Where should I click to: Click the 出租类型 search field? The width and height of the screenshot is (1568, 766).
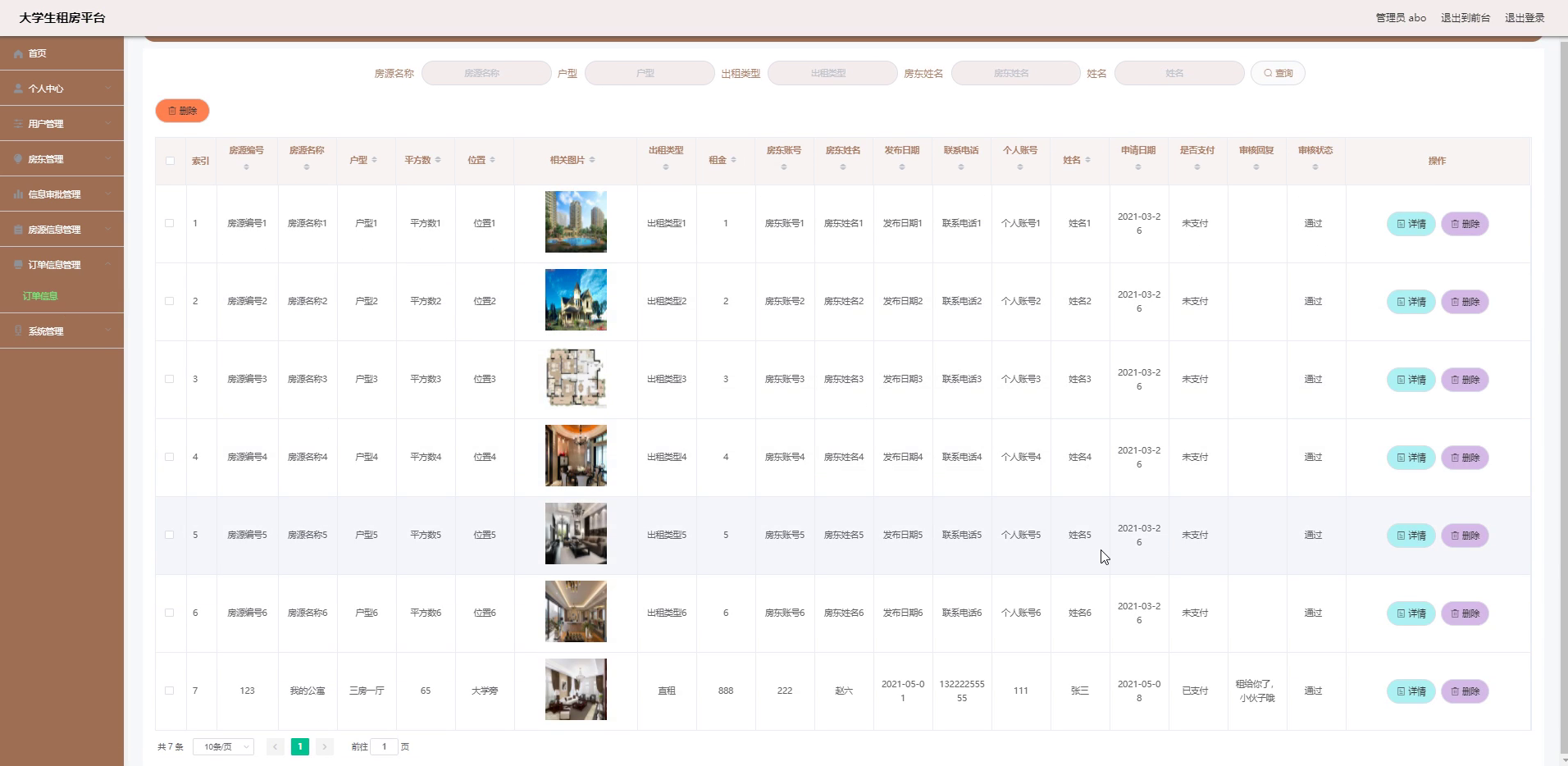[x=832, y=73]
